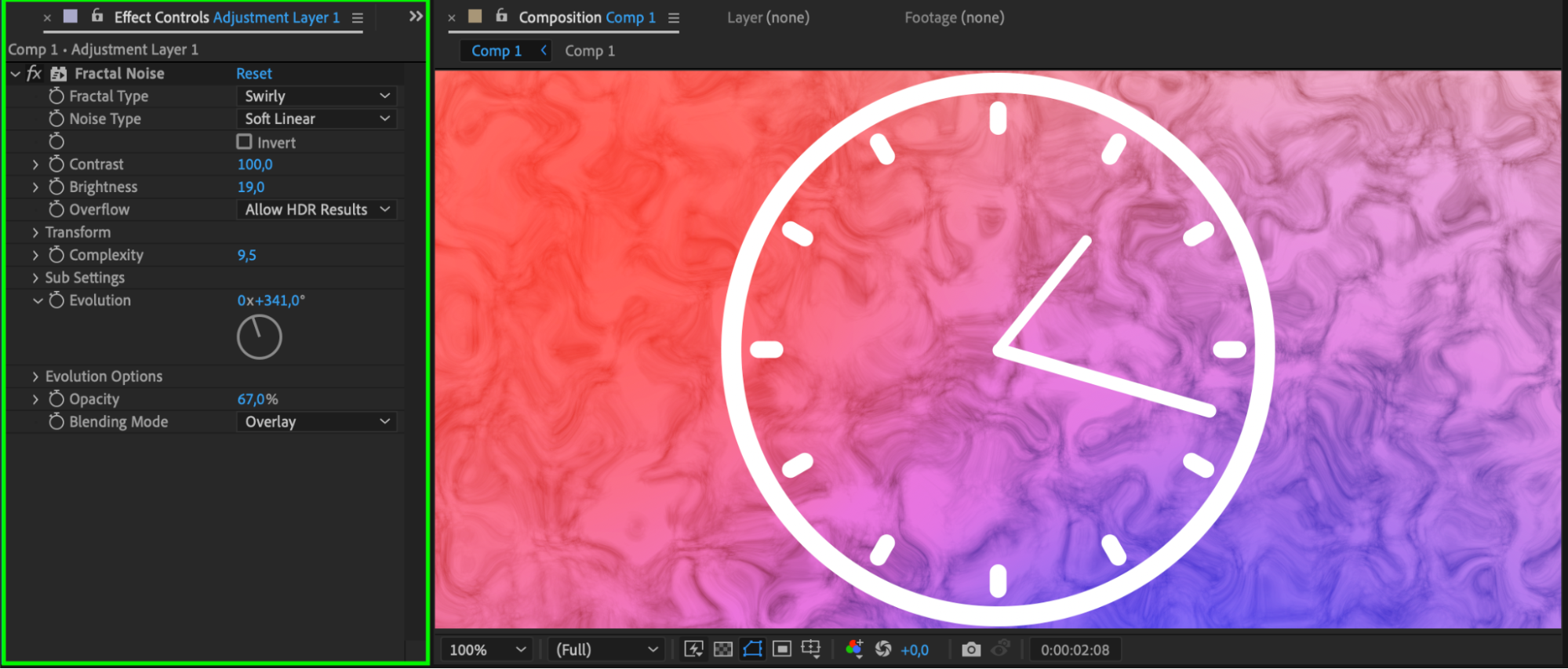
Task: Close the Effect Controls panel
Action: [47, 17]
